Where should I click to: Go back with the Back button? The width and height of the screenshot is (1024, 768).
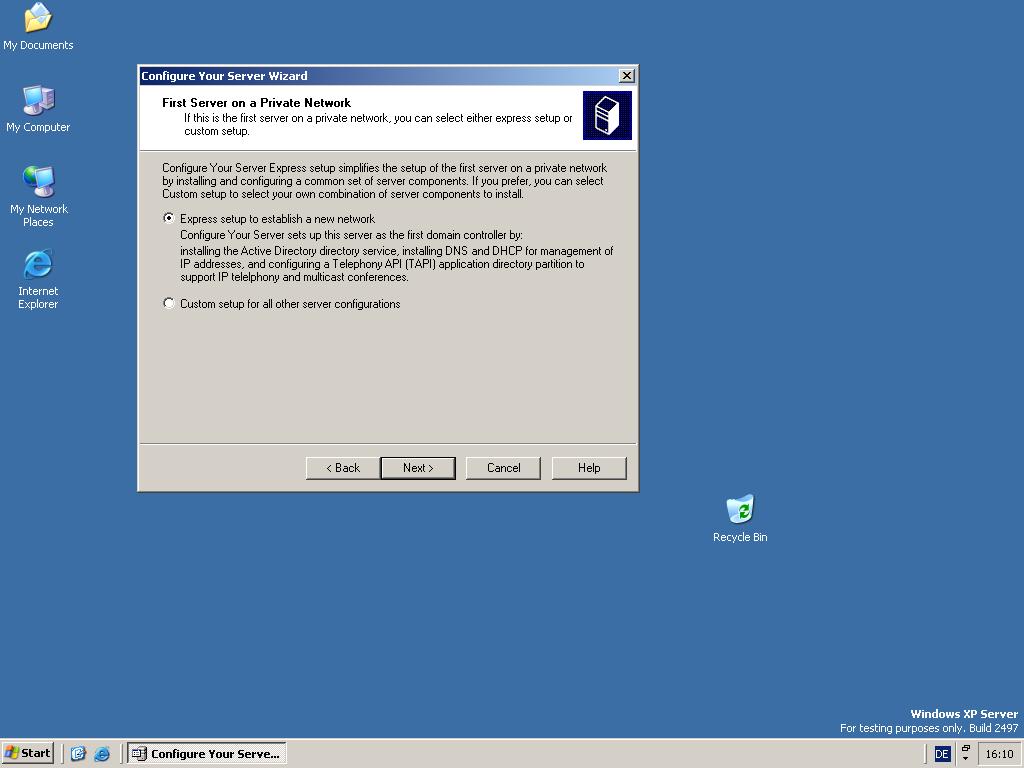pos(343,468)
